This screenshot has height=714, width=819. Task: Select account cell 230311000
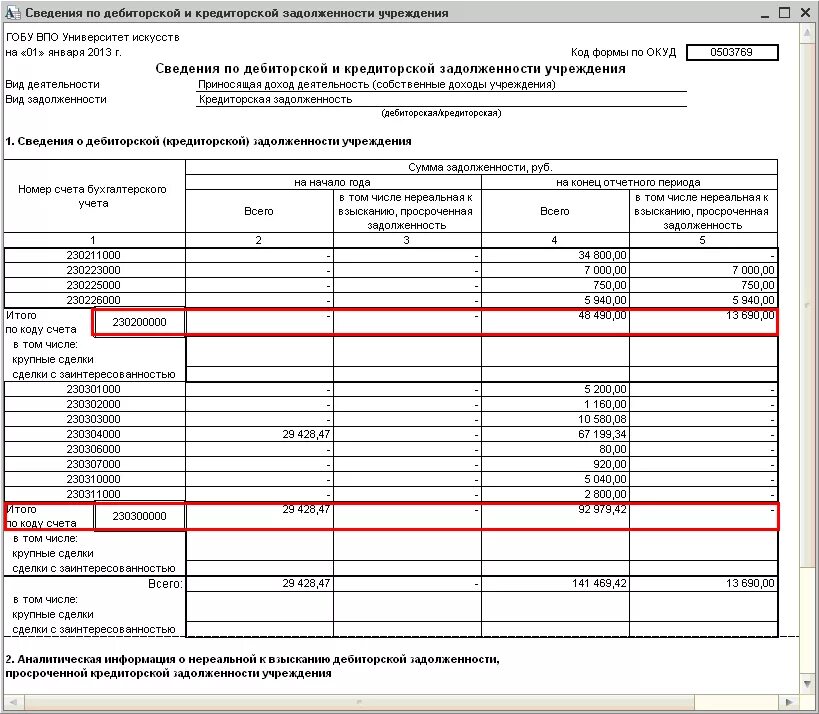click(94, 494)
